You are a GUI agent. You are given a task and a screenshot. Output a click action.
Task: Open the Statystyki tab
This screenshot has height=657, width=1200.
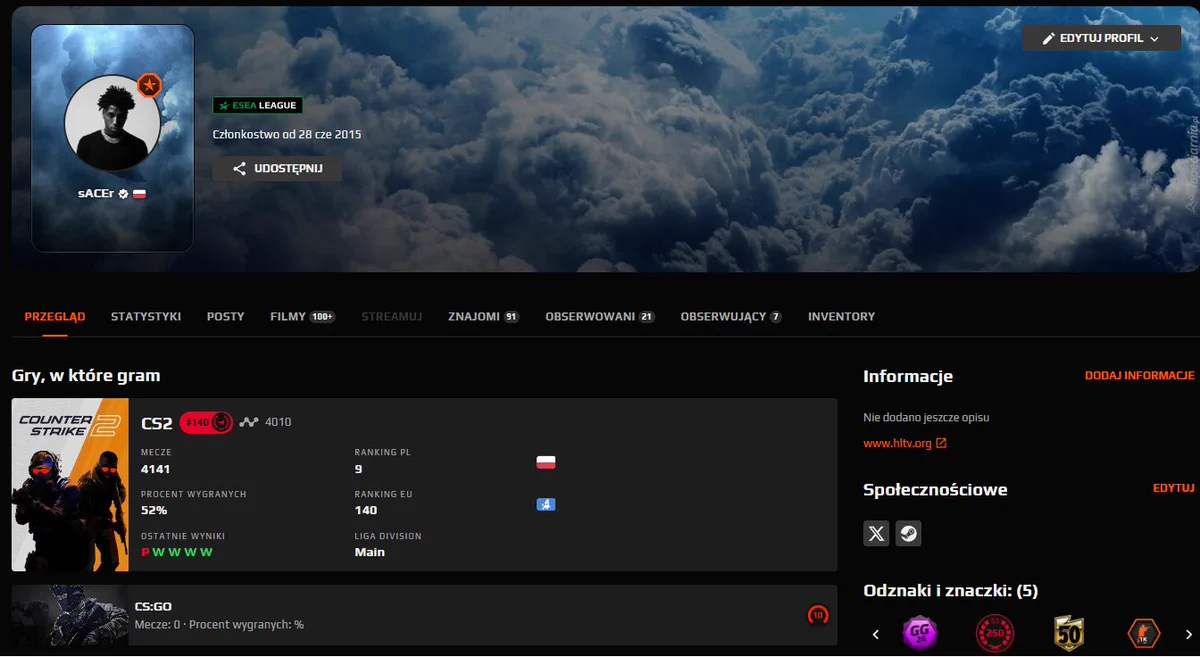pyautogui.click(x=146, y=316)
